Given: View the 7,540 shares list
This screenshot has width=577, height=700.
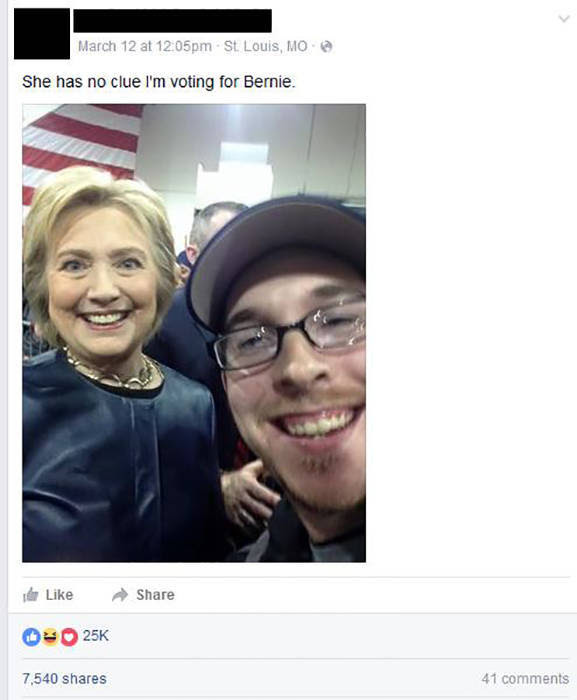Looking at the screenshot, I should (x=64, y=679).
